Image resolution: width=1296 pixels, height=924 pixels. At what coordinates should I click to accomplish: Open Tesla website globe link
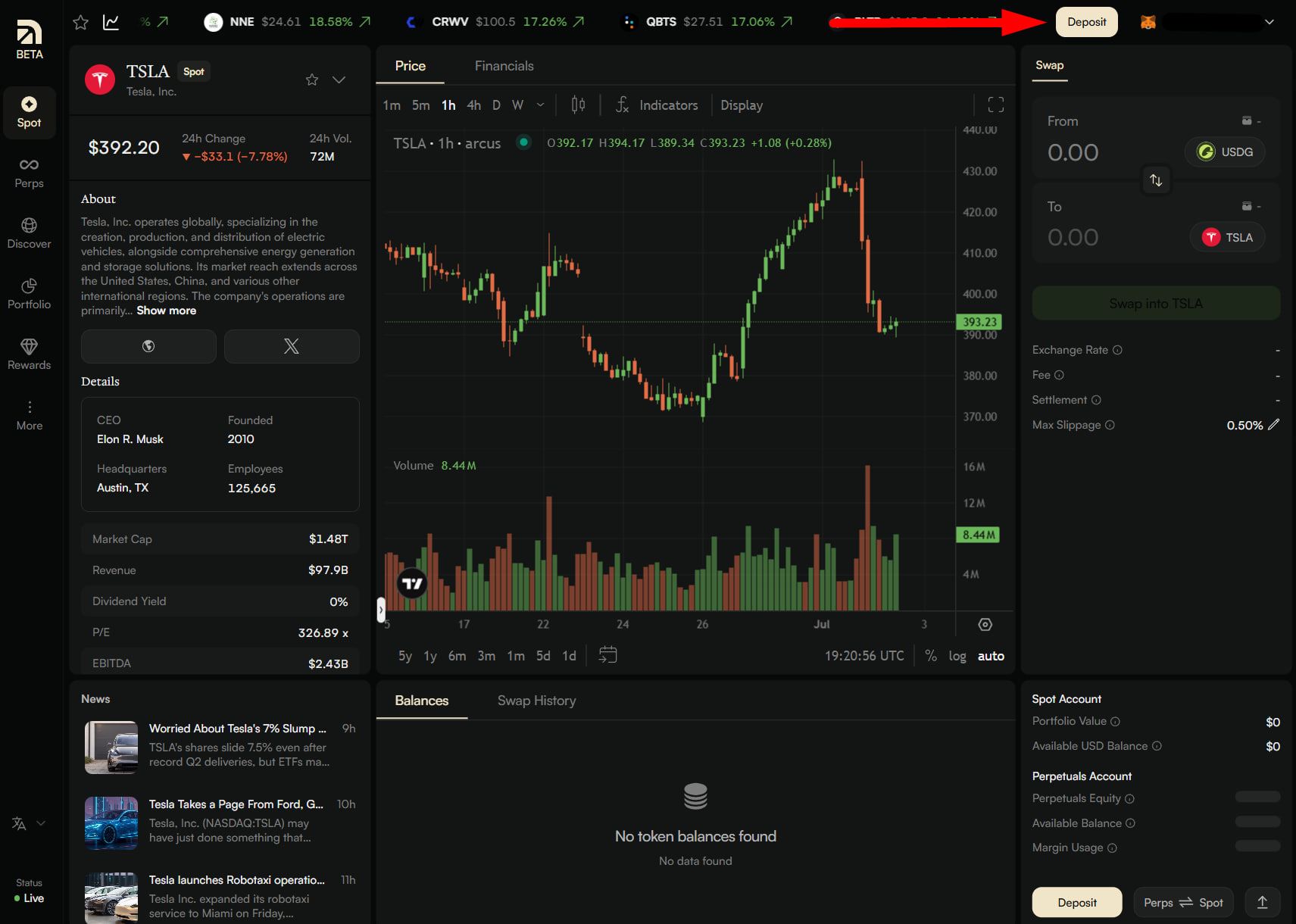(148, 346)
